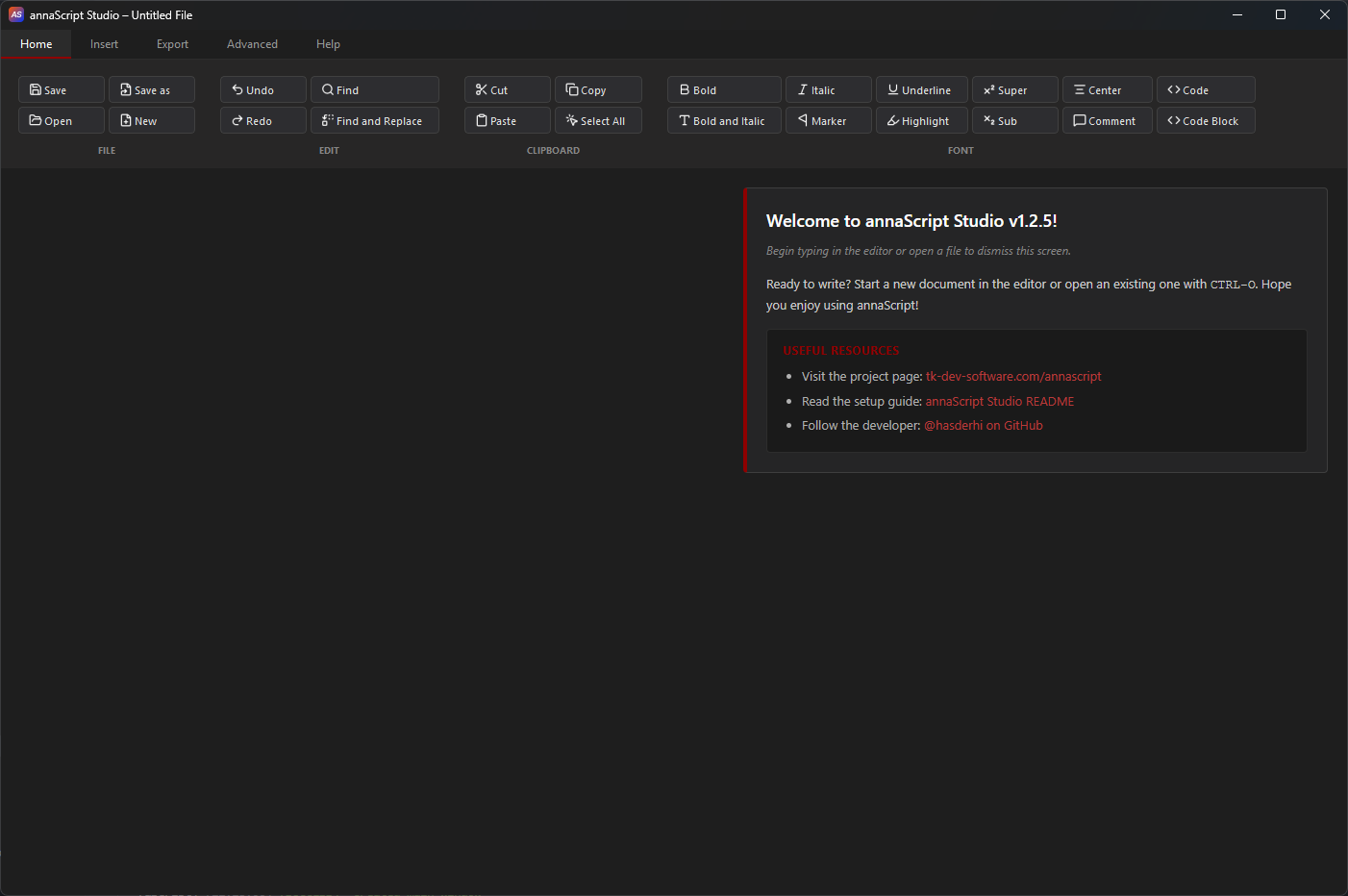Apply Sub subscript formatting

1015,120
